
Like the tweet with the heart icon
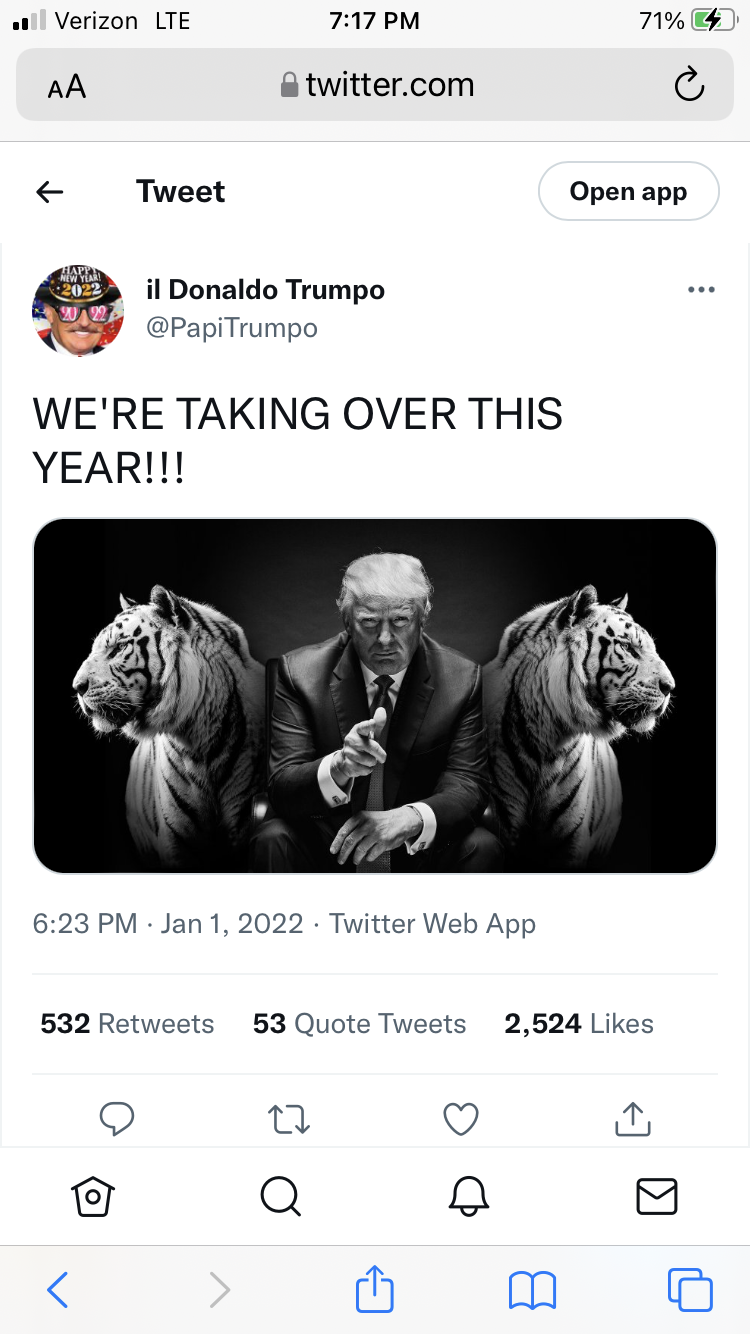[x=461, y=1118]
